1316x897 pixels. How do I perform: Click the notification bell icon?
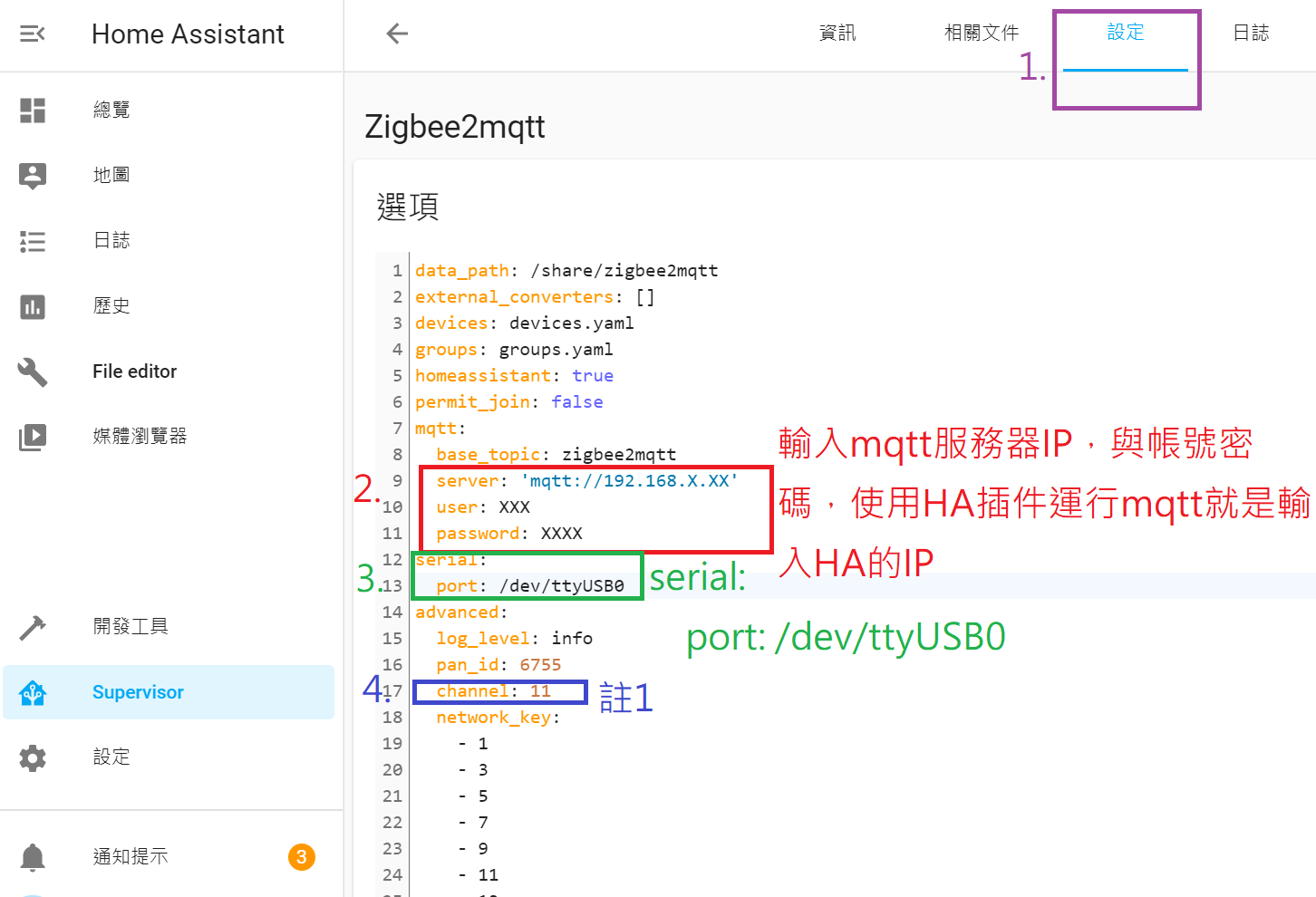tap(33, 857)
